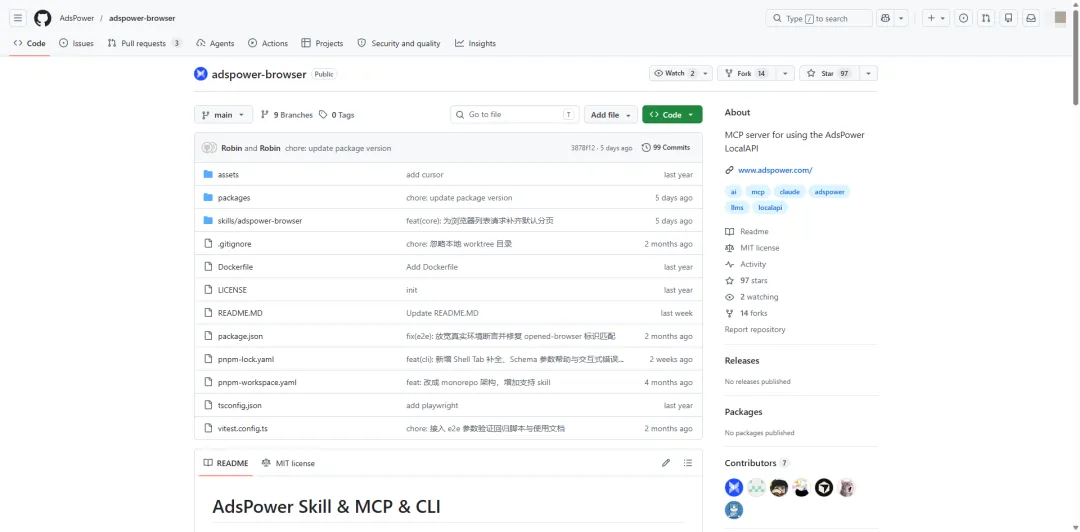
Task: Open the packages folder
Action: click(x=234, y=198)
